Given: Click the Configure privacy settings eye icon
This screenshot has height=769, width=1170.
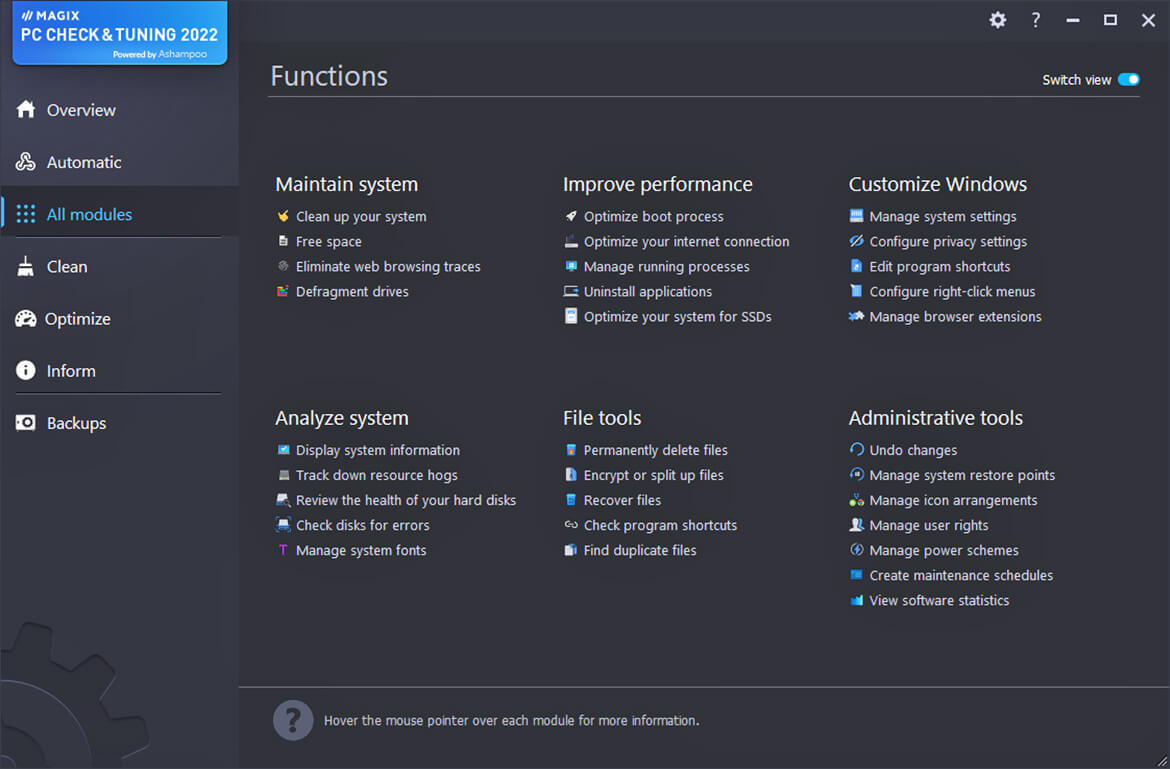Looking at the screenshot, I should [856, 241].
